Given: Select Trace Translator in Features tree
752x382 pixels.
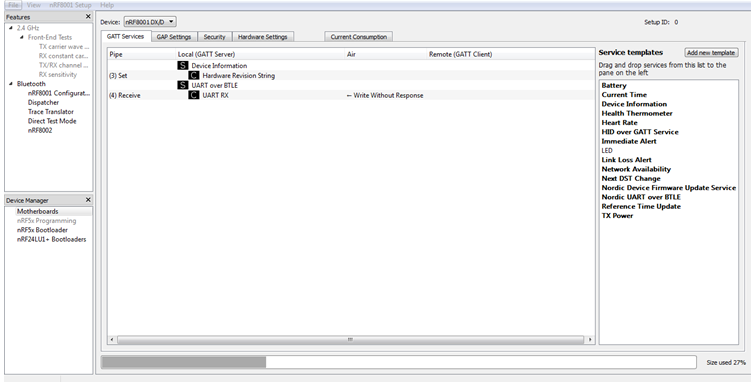Looking at the screenshot, I should 51,112.
